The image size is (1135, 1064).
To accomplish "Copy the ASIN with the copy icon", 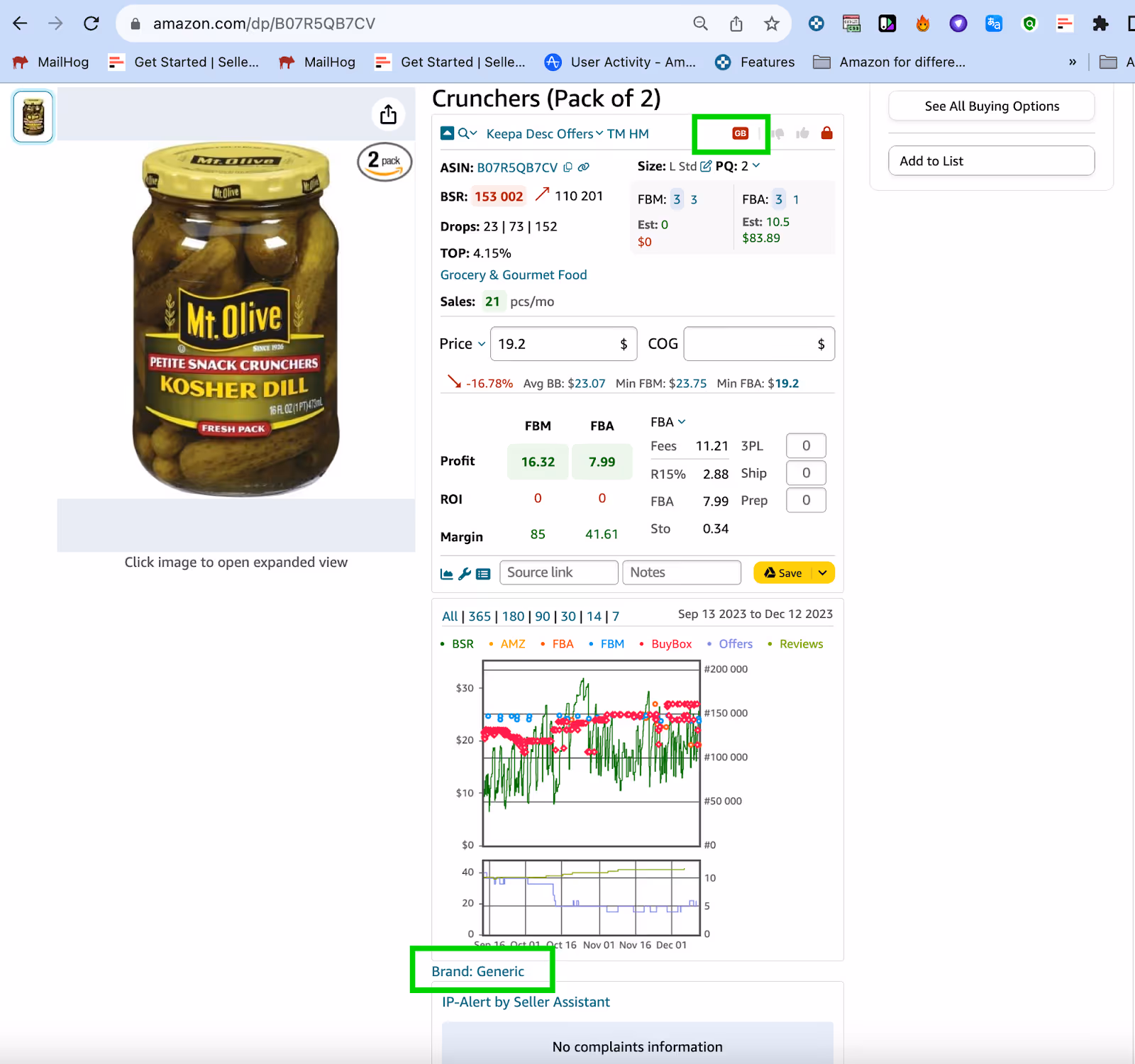I will (x=567, y=167).
